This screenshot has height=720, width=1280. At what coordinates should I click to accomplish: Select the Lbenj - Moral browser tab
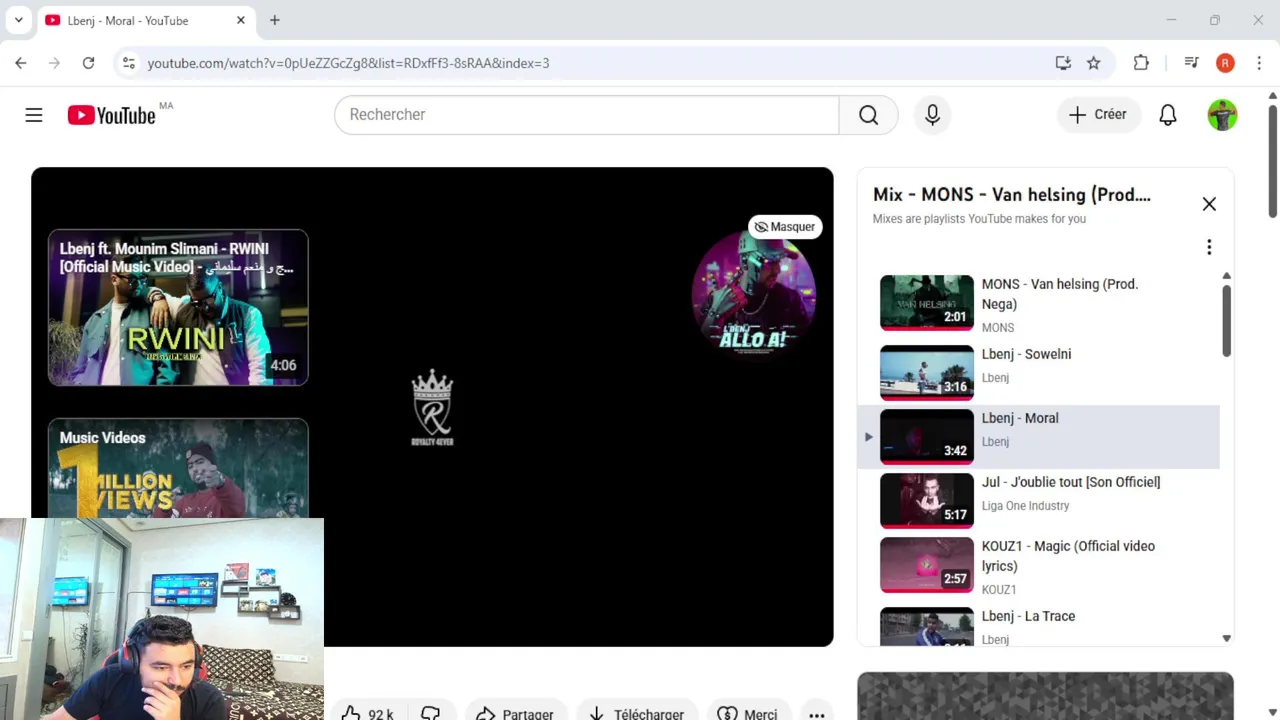point(145,20)
